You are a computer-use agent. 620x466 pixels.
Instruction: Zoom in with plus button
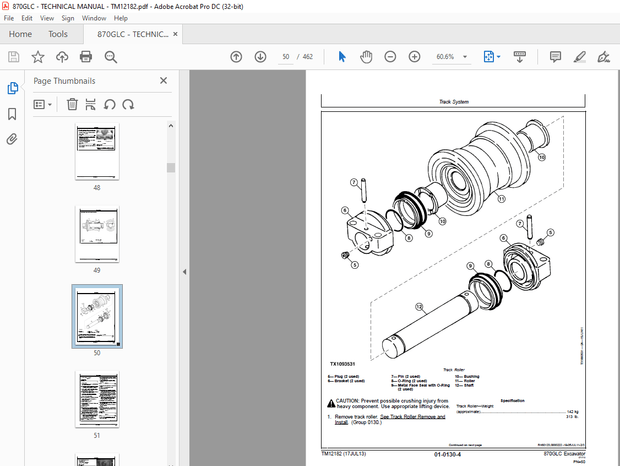click(414, 57)
